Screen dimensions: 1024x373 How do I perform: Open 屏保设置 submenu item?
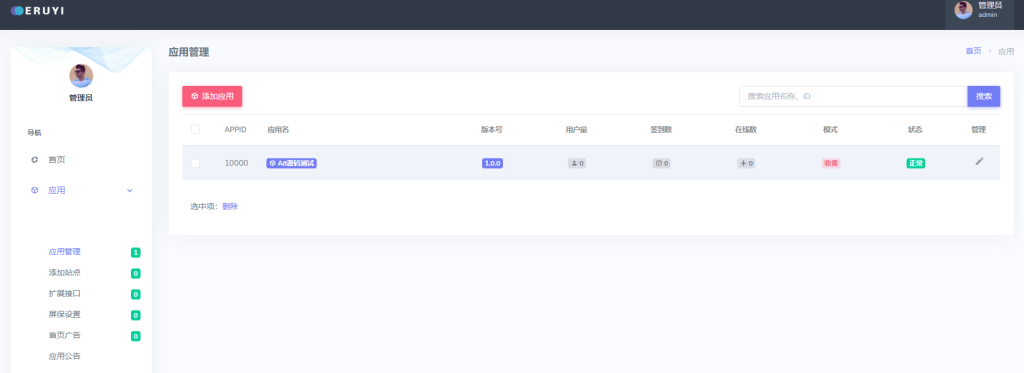(x=65, y=314)
